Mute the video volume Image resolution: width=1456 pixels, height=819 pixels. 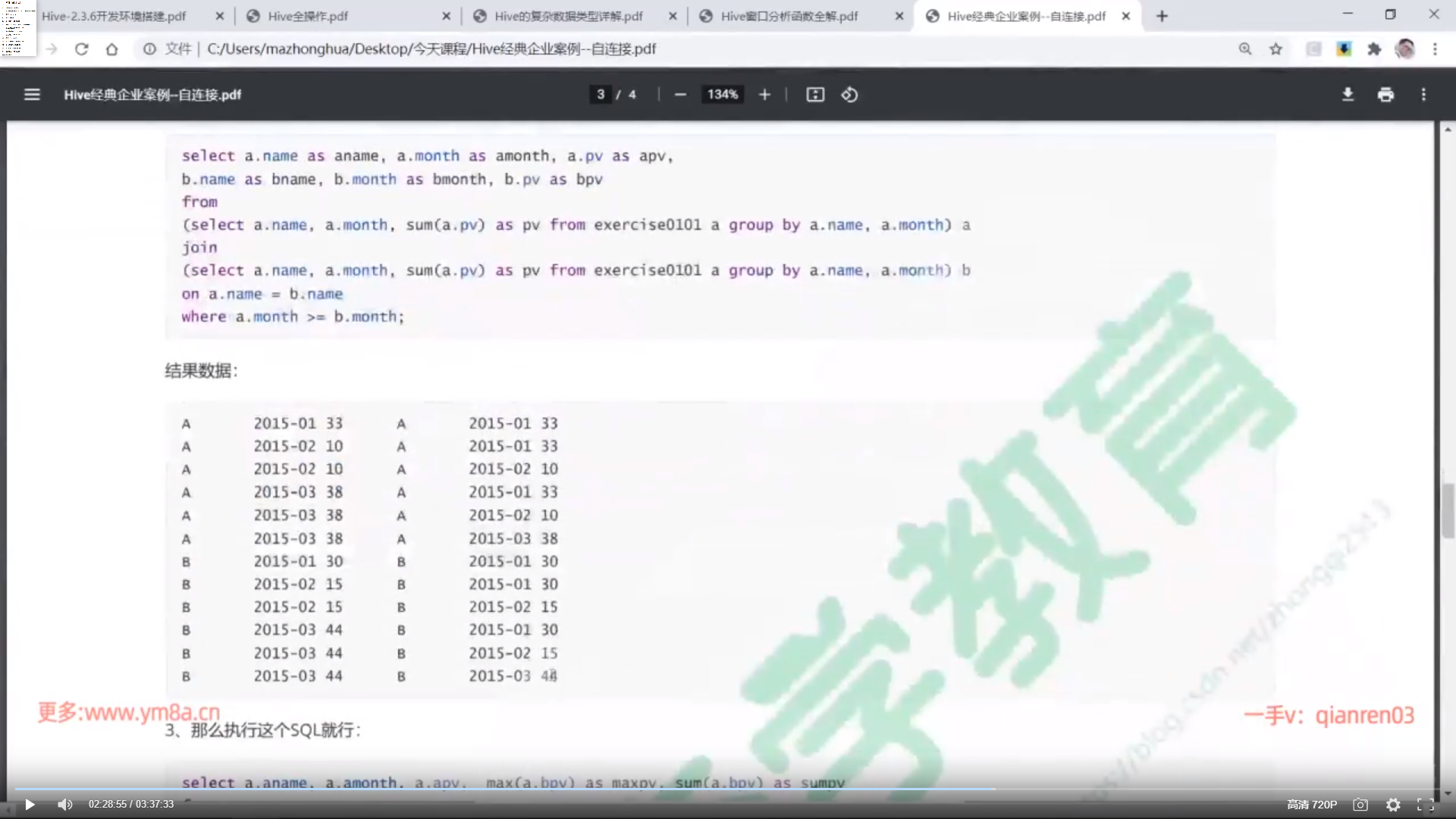(65, 805)
